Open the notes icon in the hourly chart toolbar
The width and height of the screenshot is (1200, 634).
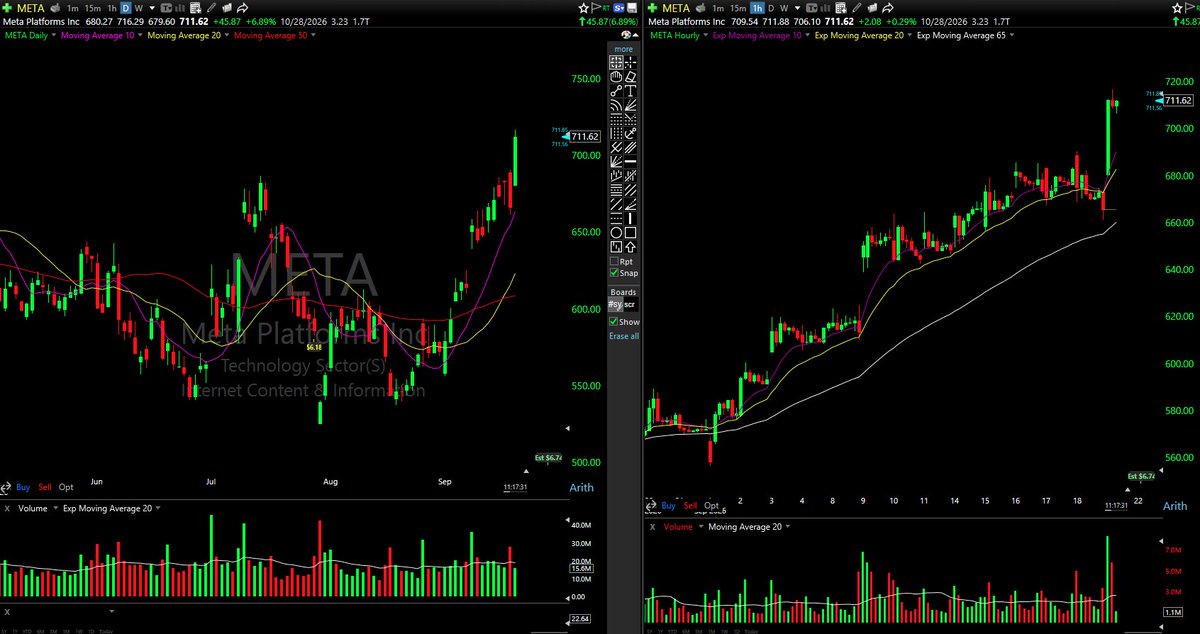[841, 8]
